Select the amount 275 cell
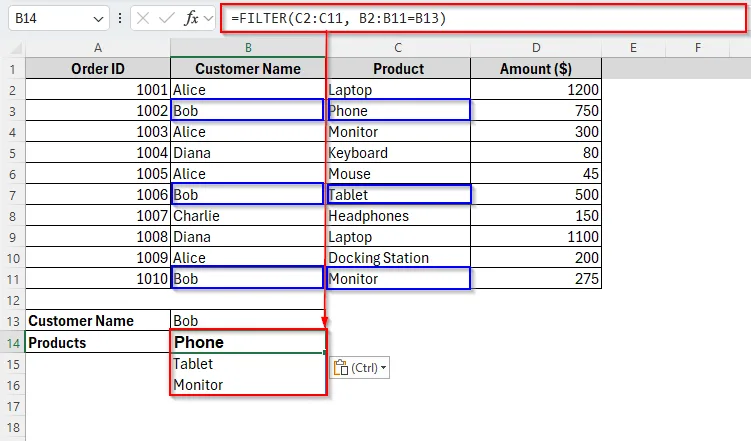751x441 pixels. pyautogui.click(x=536, y=279)
